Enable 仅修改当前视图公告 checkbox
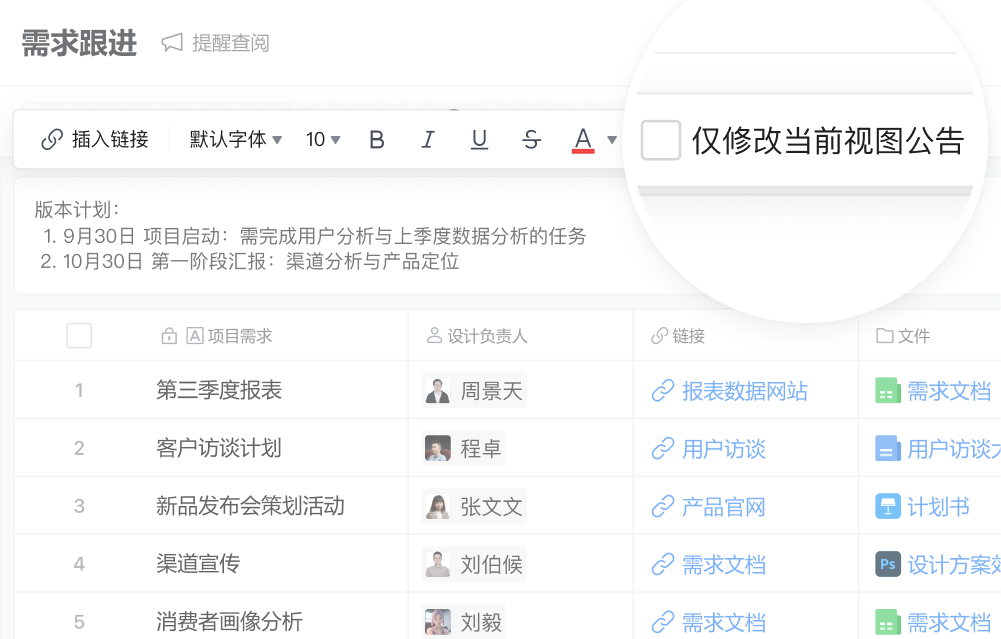 pyautogui.click(x=661, y=140)
